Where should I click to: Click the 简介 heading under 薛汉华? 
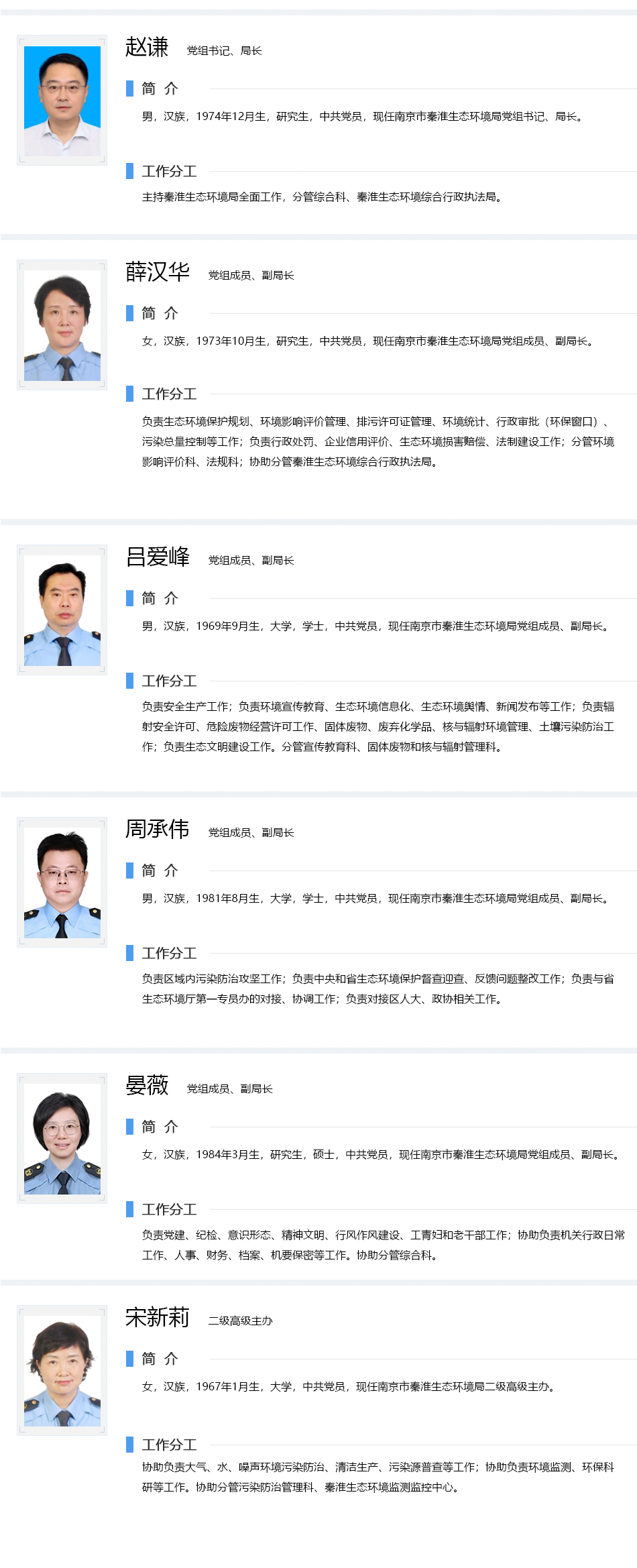coord(160,313)
